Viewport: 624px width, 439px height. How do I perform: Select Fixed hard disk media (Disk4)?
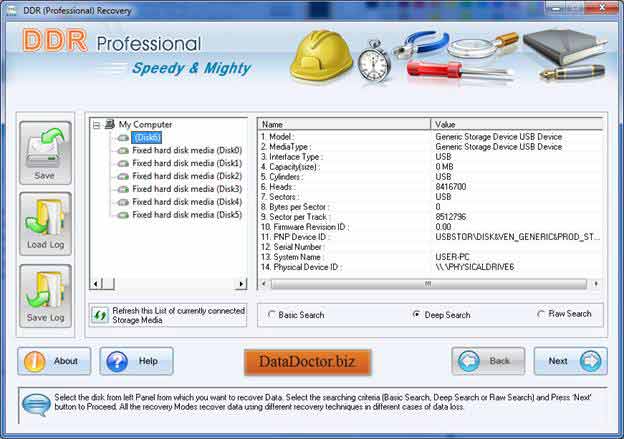pyautogui.click(x=187, y=202)
